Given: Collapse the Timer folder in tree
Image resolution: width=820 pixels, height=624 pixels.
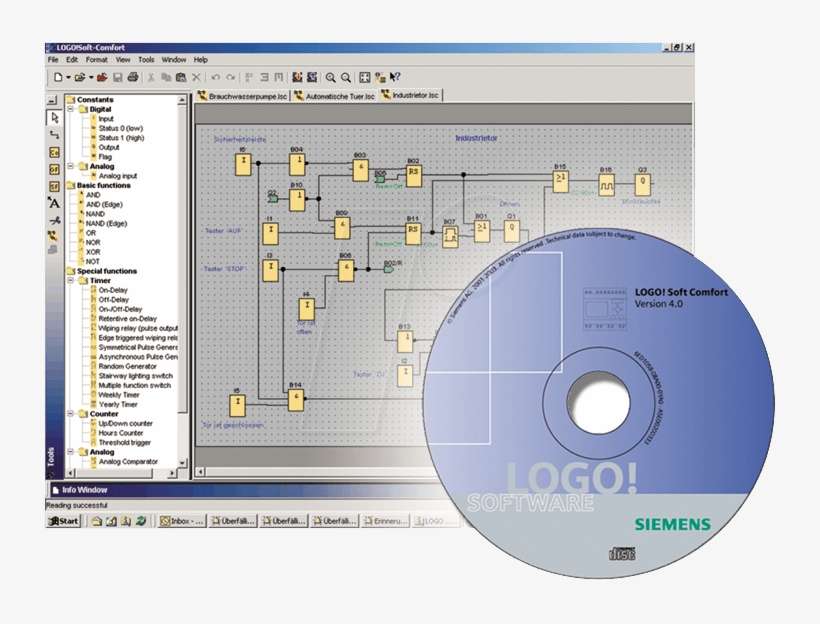Looking at the screenshot, I should [x=72, y=281].
